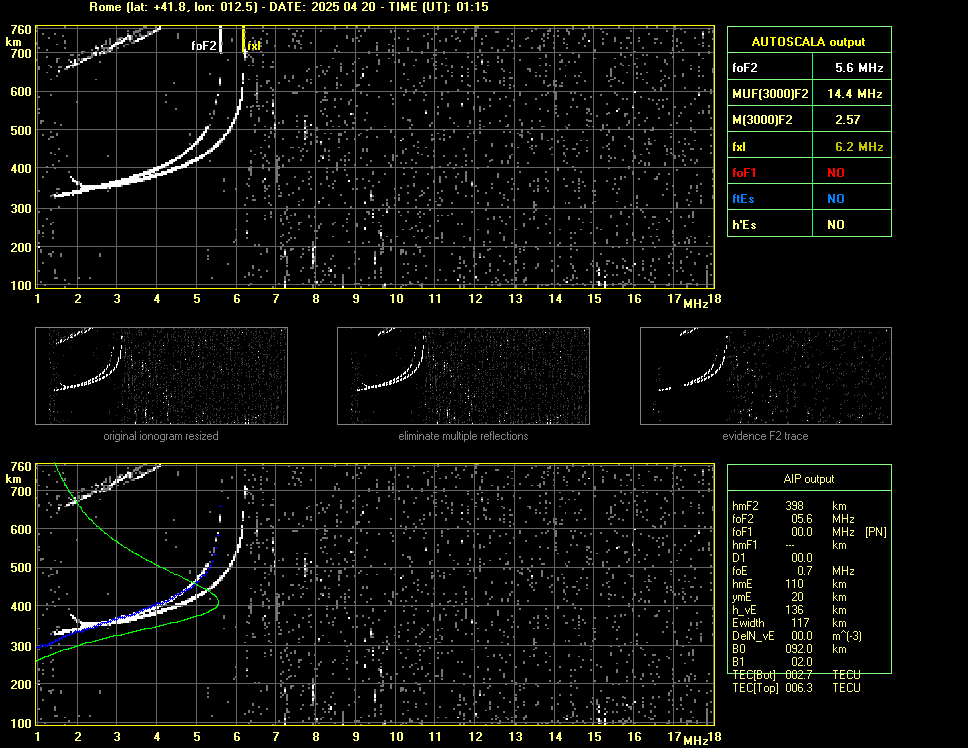Click the 'evidence F2 trace' caption
This screenshot has height=748, width=968.
click(765, 436)
